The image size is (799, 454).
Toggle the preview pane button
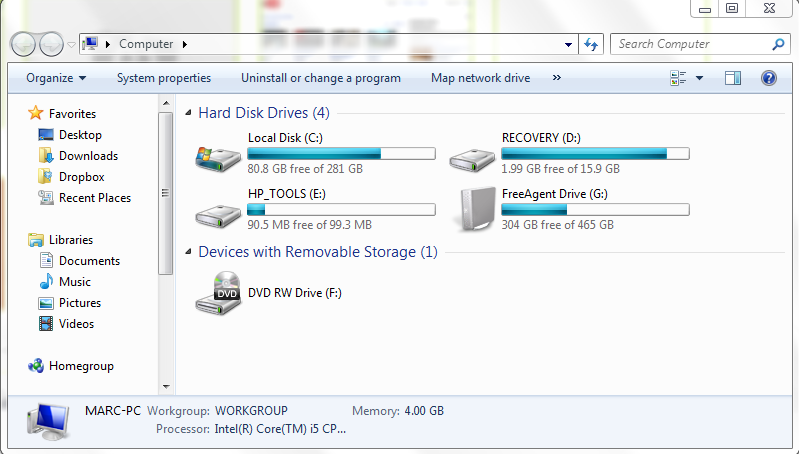click(733, 78)
